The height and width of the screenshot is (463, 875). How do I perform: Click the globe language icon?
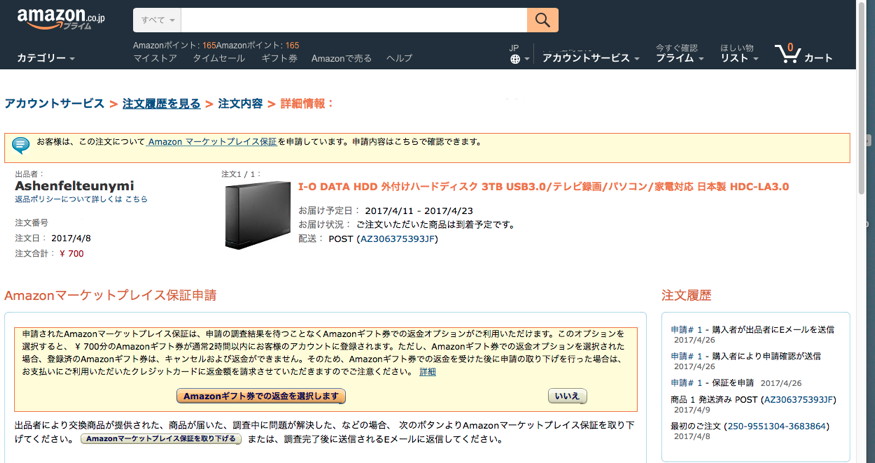tap(515, 60)
